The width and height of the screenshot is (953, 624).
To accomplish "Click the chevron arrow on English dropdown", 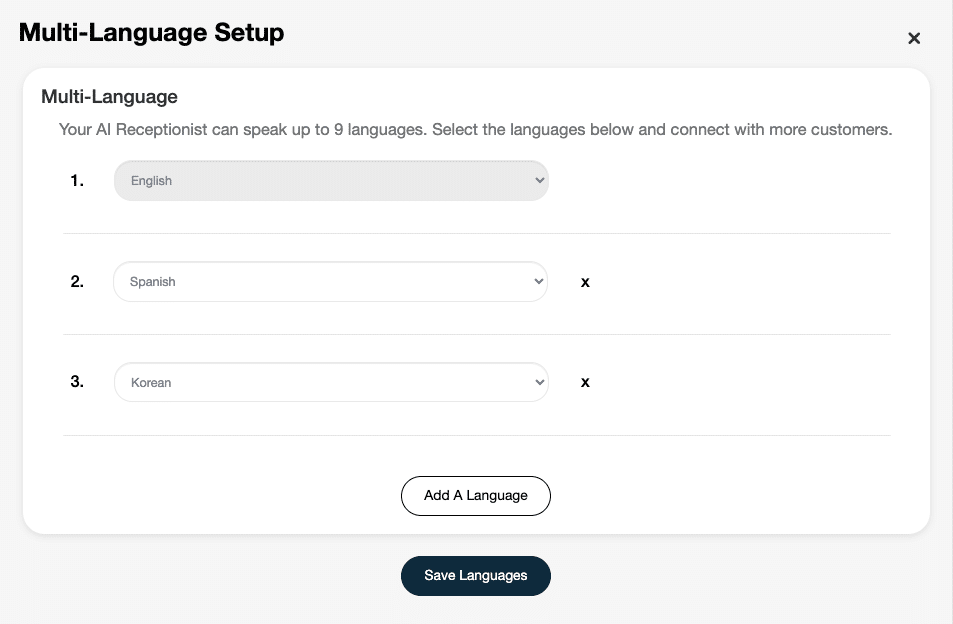I will [x=539, y=180].
